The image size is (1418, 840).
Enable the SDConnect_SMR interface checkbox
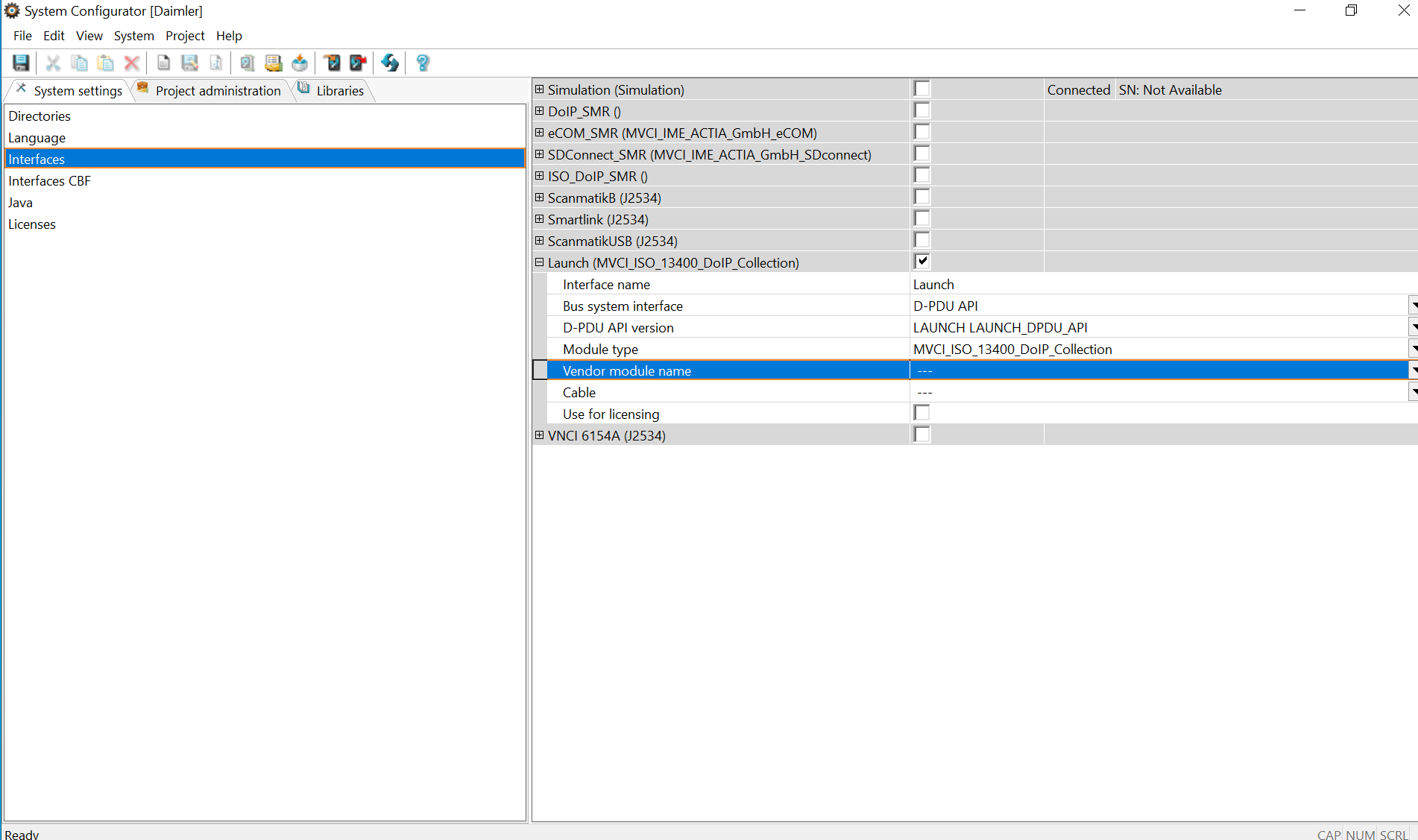(922, 154)
